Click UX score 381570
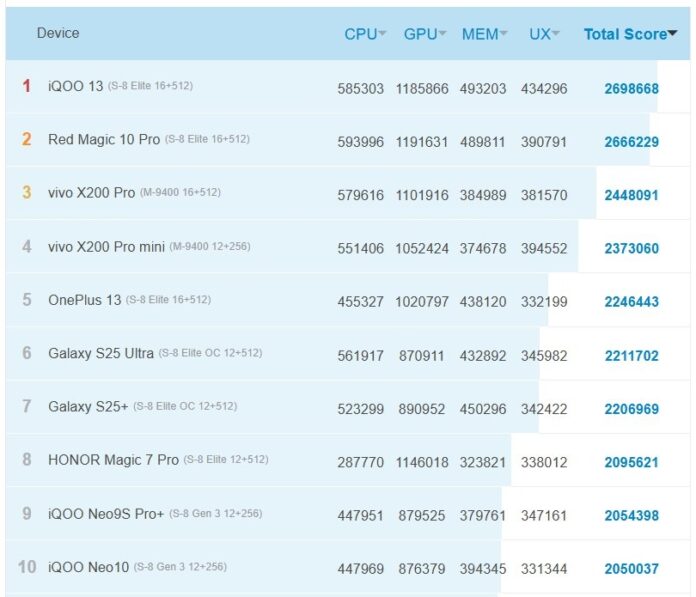This screenshot has width=696, height=597. pyautogui.click(x=544, y=195)
